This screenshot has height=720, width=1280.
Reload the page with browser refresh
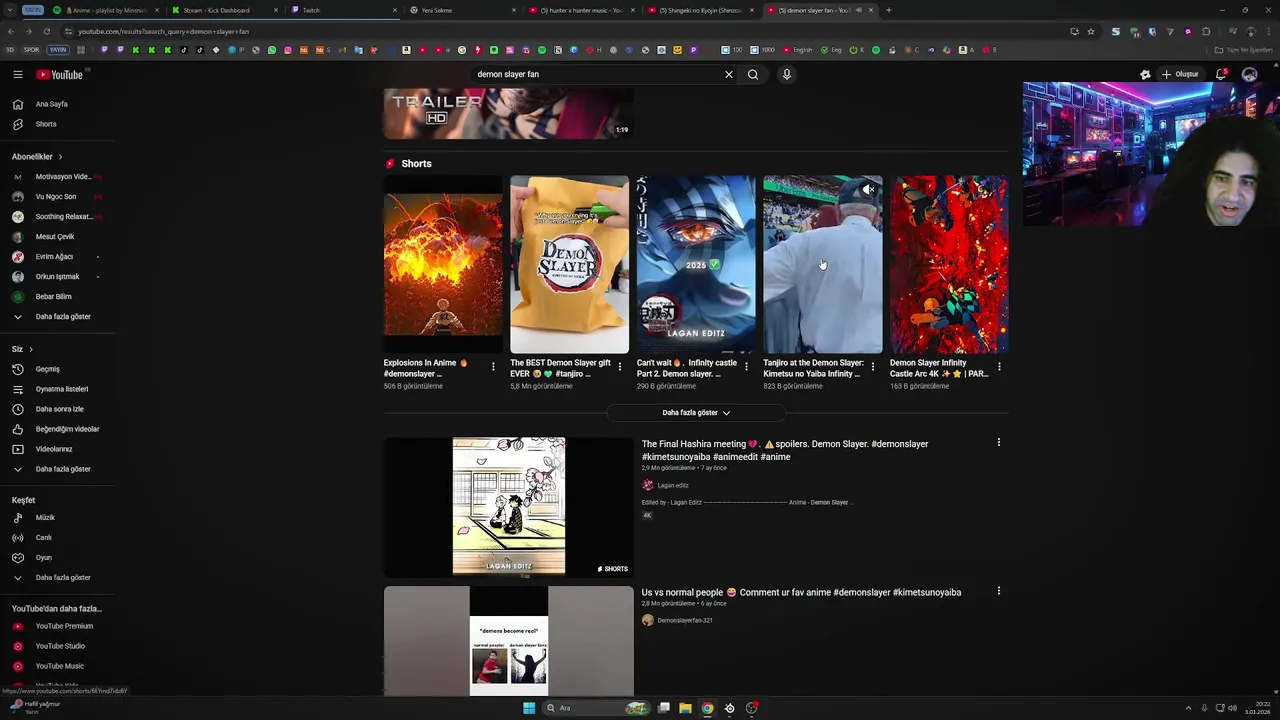(x=46, y=31)
